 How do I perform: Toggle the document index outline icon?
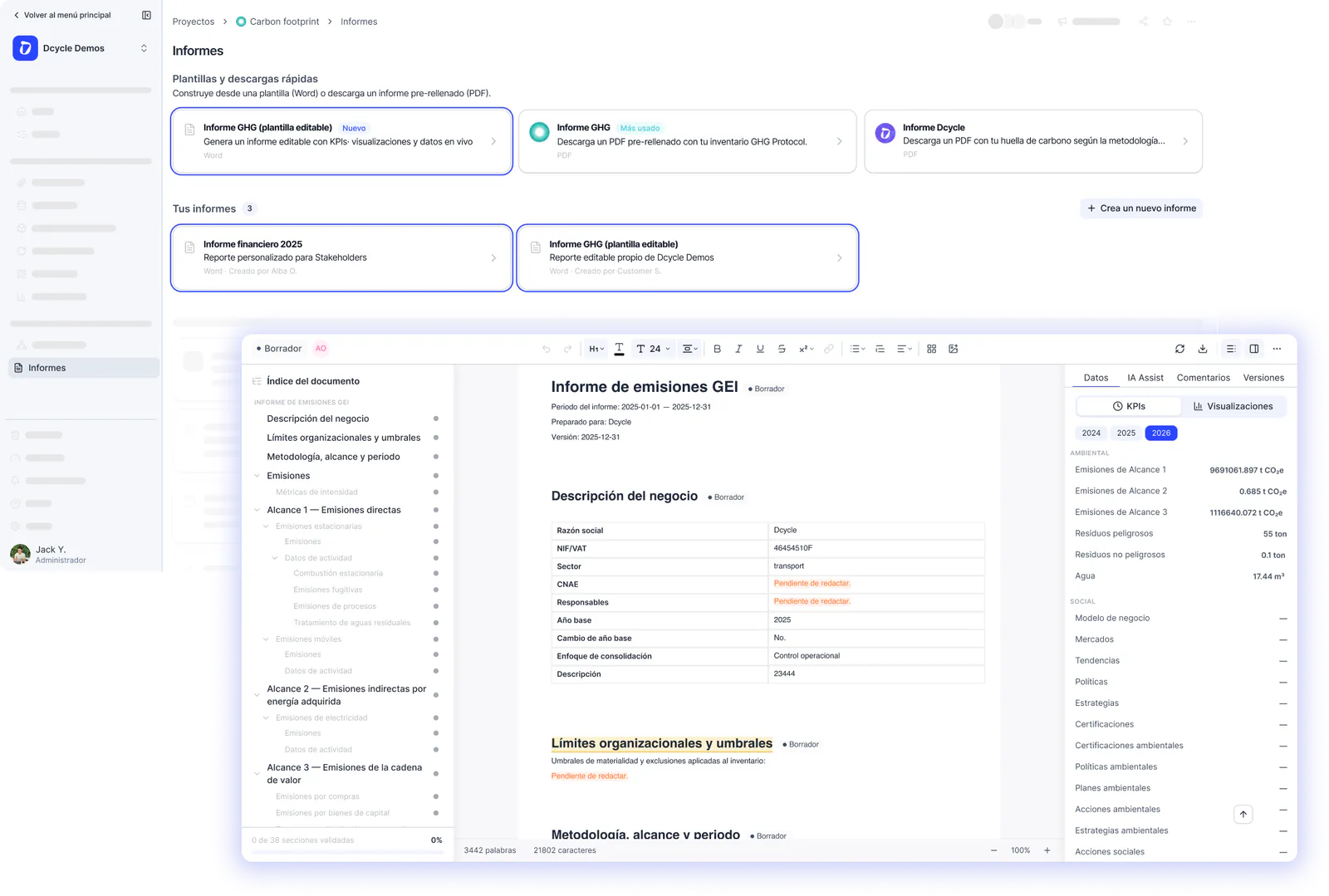pyautogui.click(x=1231, y=349)
